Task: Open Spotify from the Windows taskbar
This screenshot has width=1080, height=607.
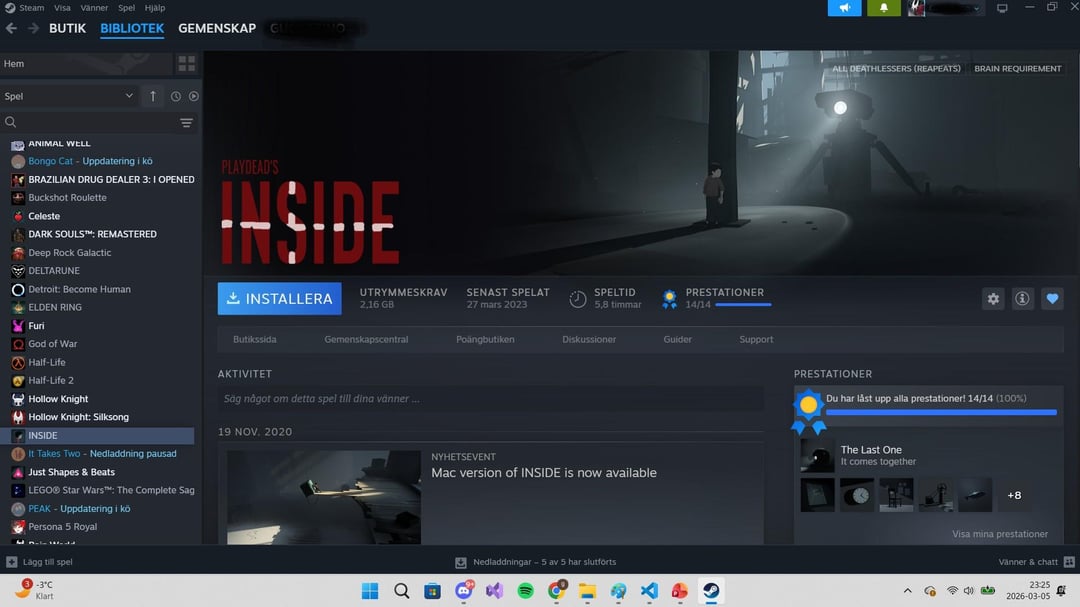Action: pos(525,591)
